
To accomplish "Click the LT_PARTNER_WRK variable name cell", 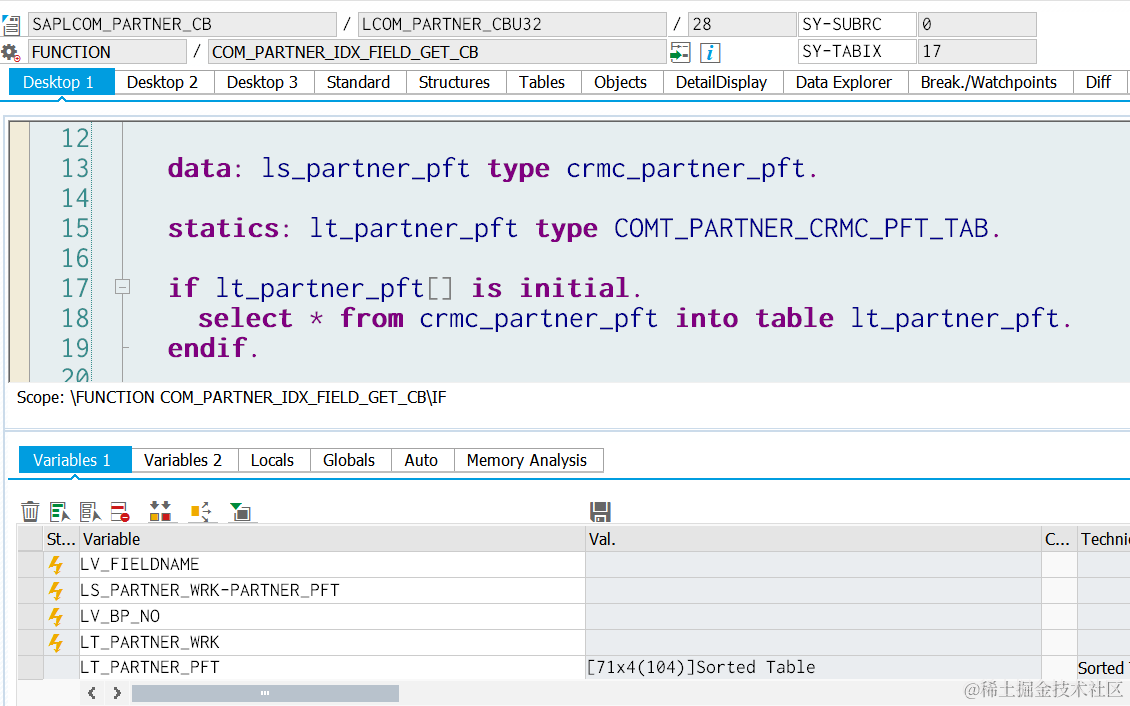I will [x=332, y=643].
